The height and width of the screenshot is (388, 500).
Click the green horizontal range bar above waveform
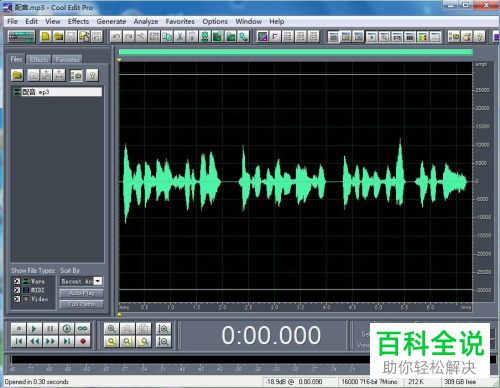click(296, 52)
